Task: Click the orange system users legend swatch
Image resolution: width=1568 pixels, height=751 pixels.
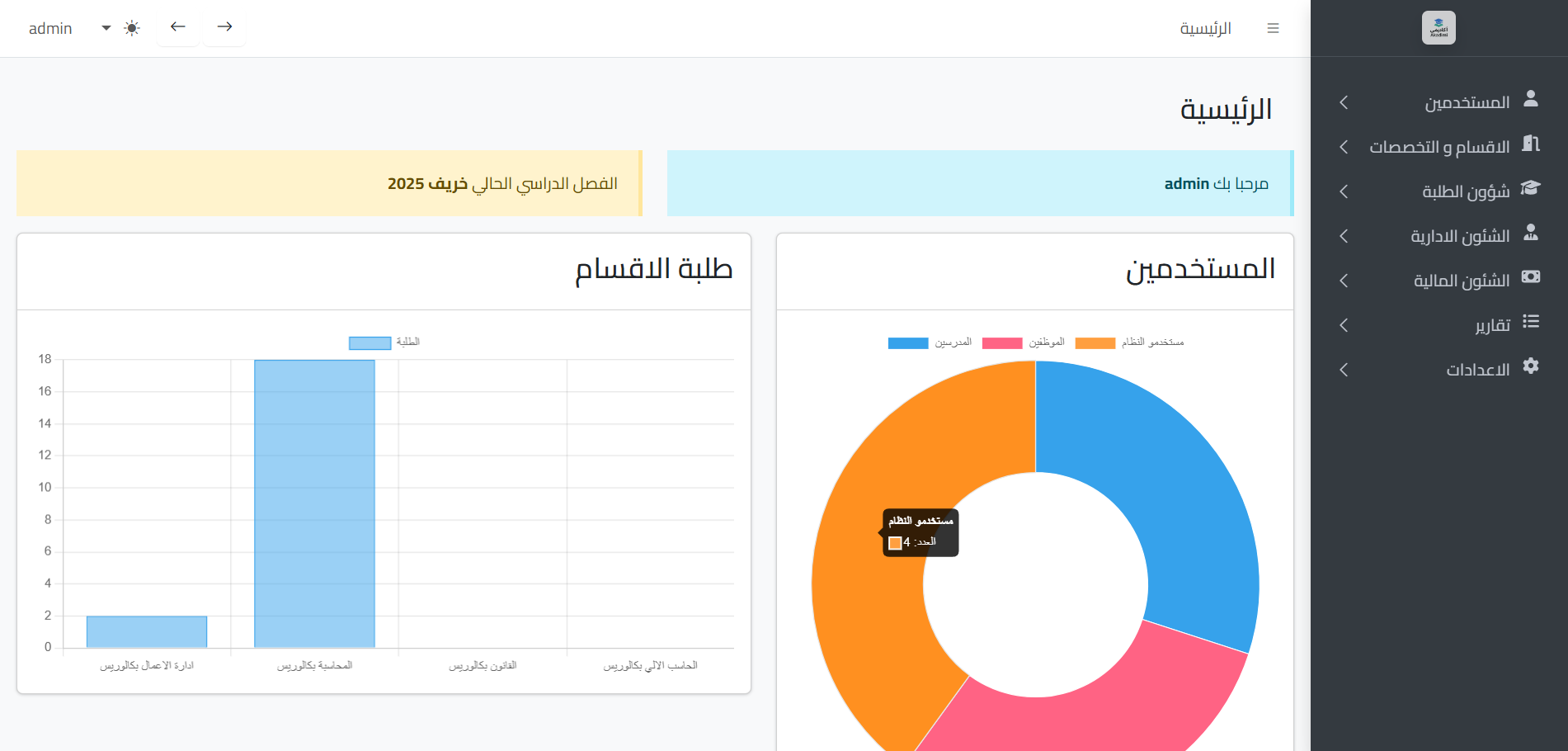Action: pyautogui.click(x=1095, y=343)
